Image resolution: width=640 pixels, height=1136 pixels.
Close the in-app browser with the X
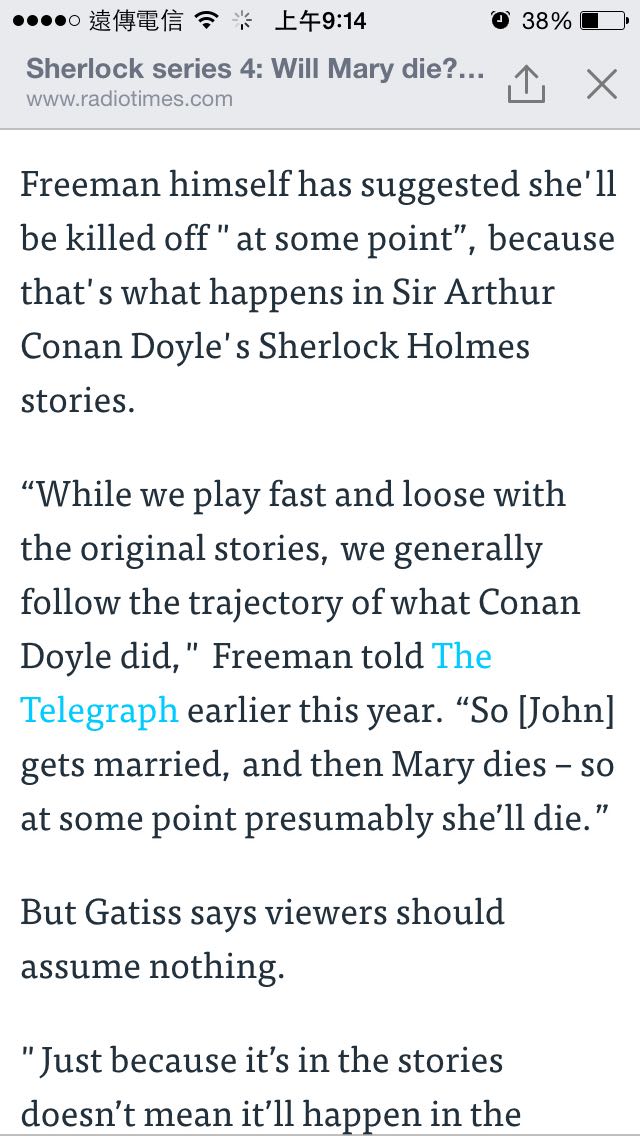(x=601, y=84)
